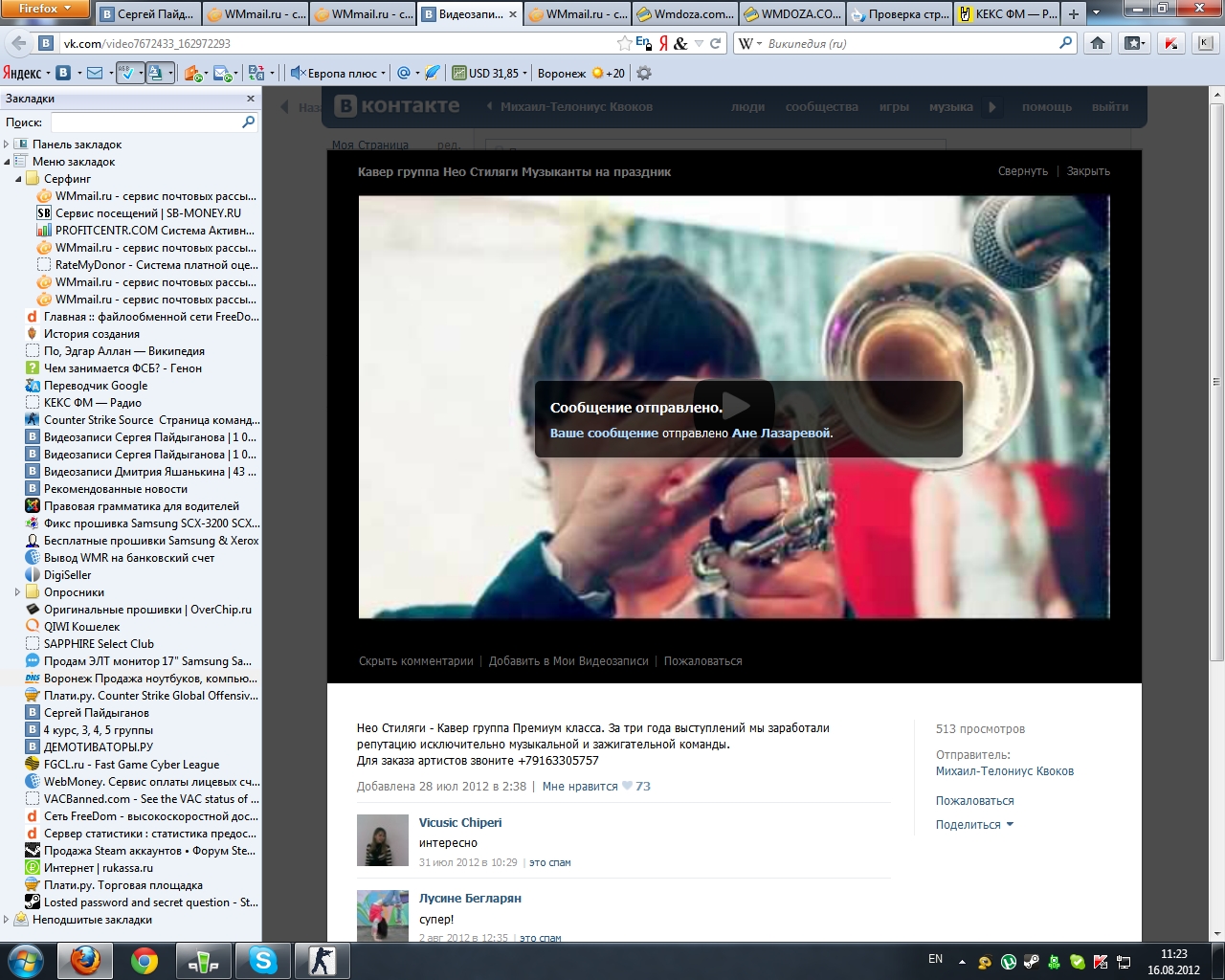This screenshot has height=980, width=1225.
Task: Click the bookmarks Поиск search field
Action: click(x=145, y=122)
